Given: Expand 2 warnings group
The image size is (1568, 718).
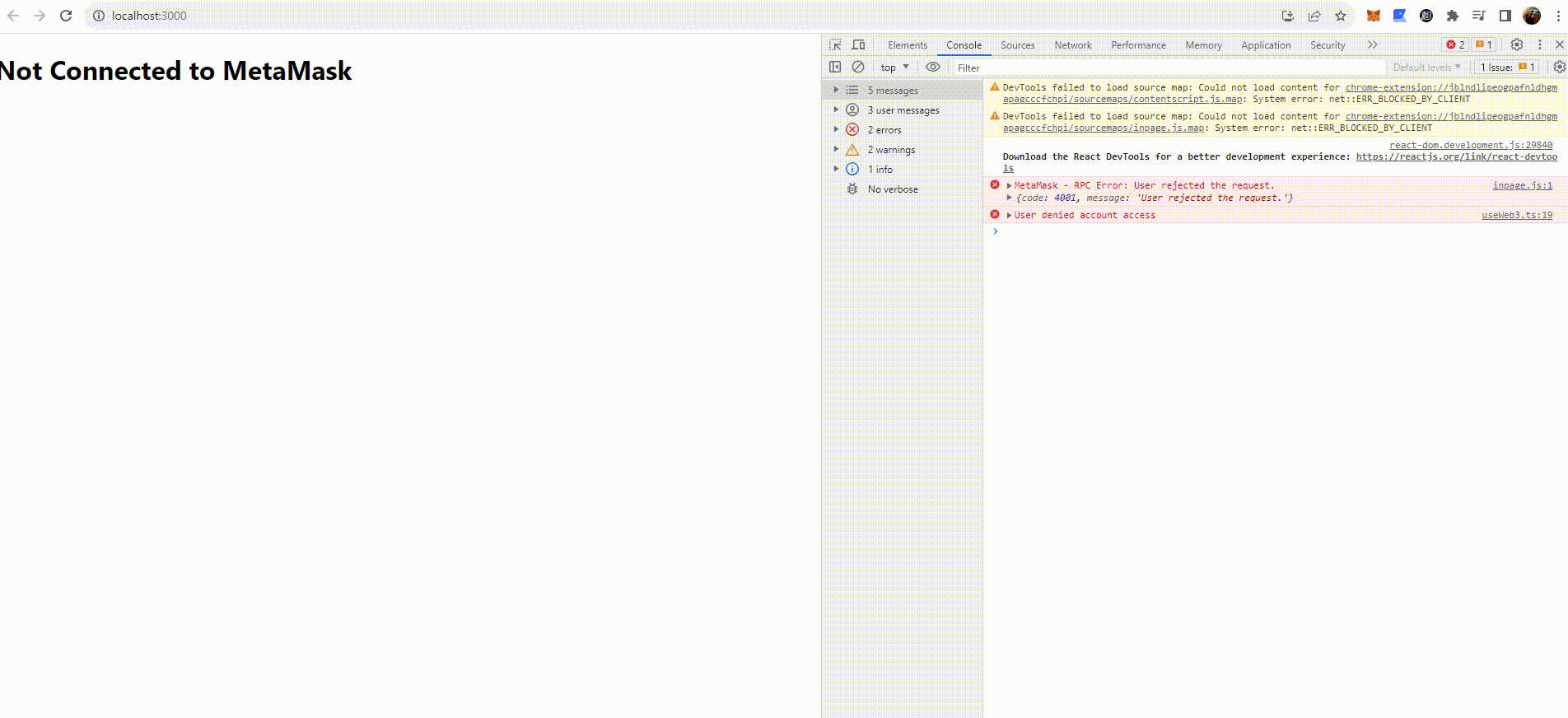Looking at the screenshot, I should [x=835, y=149].
